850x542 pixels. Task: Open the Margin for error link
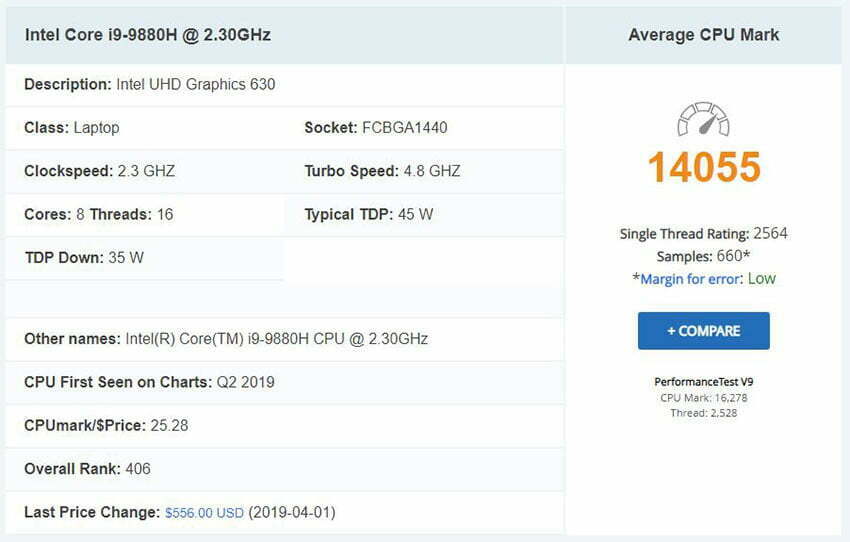(x=690, y=279)
